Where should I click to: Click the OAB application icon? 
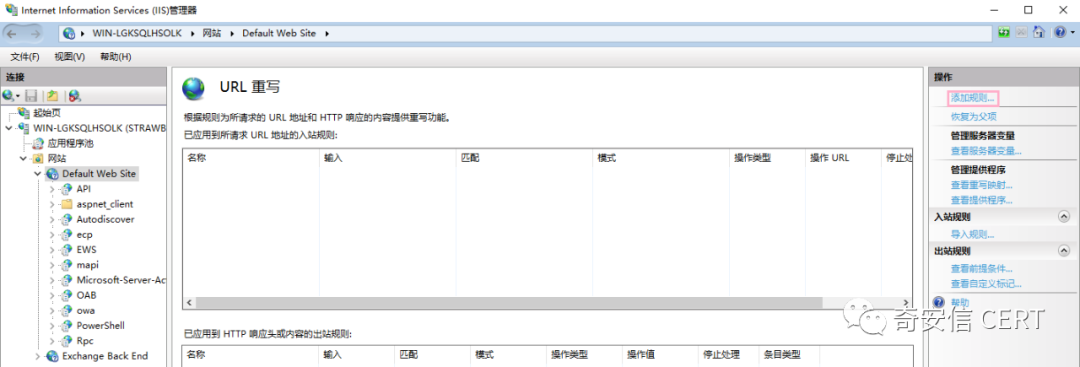(66, 295)
